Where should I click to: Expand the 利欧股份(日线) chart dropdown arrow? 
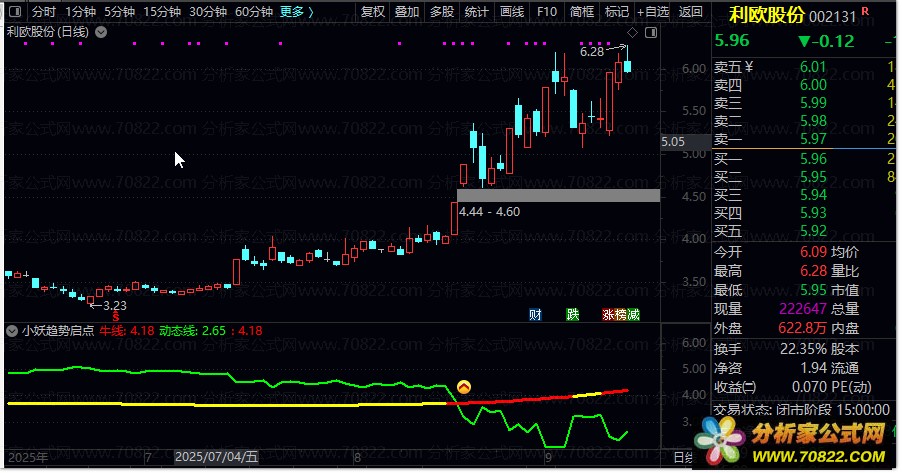[101, 32]
